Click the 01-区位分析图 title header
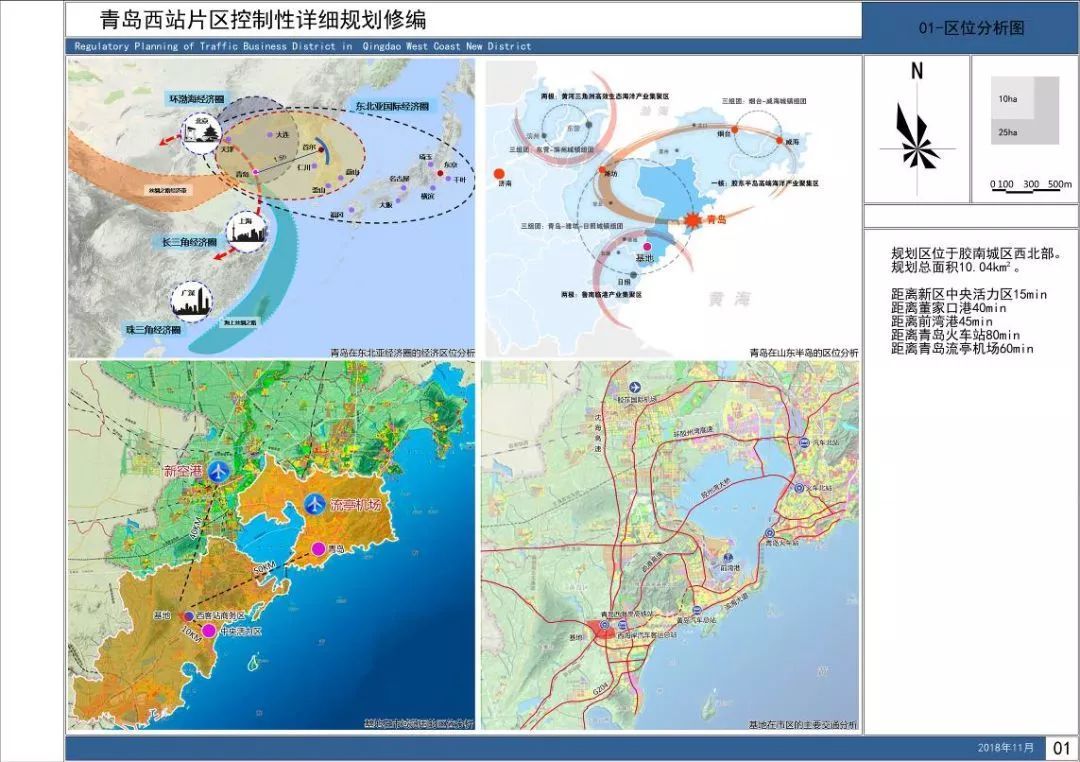The height and width of the screenshot is (762, 1080). (x=971, y=29)
